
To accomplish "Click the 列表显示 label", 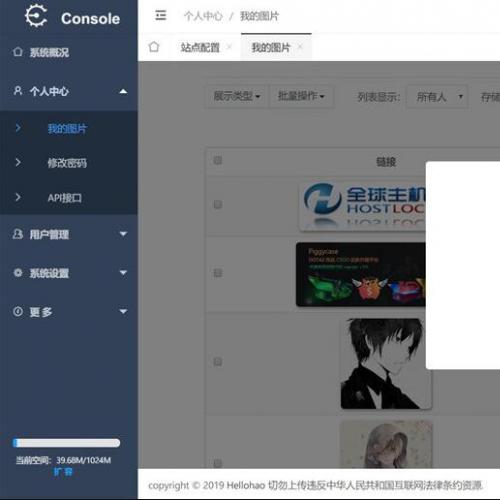I will (x=379, y=97).
